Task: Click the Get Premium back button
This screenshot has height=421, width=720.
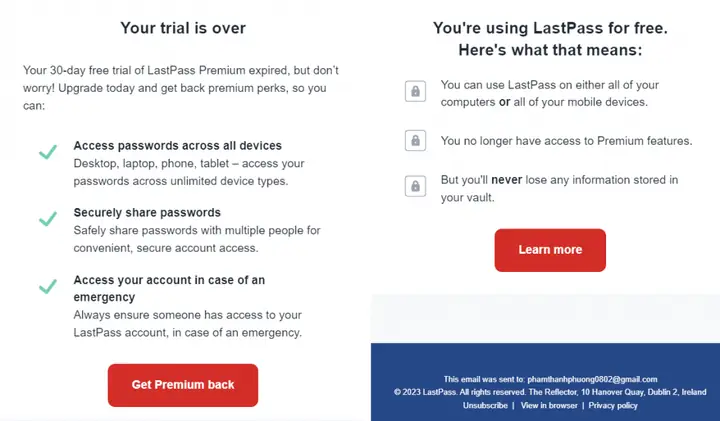Action: click(183, 385)
